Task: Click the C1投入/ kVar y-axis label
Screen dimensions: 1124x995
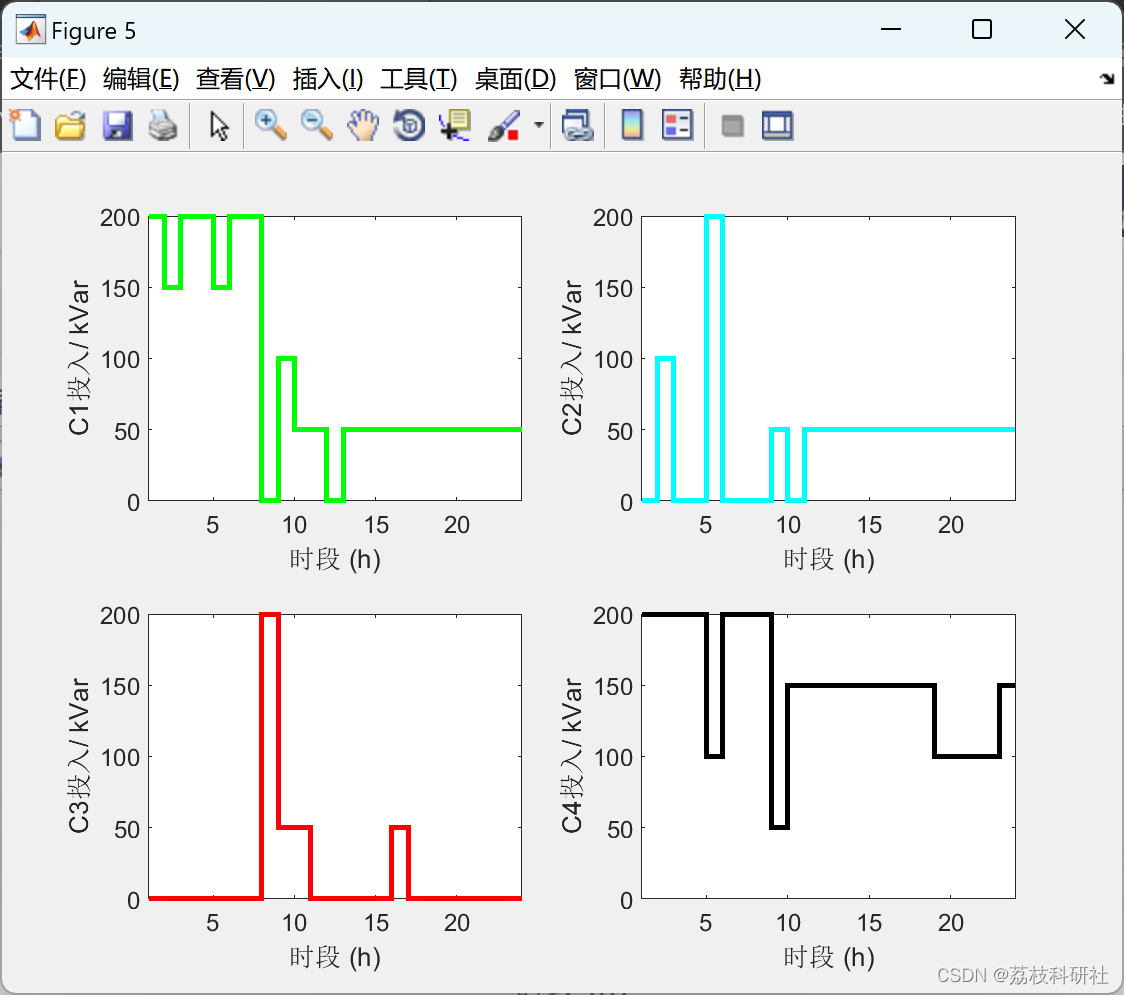Action: (79, 358)
